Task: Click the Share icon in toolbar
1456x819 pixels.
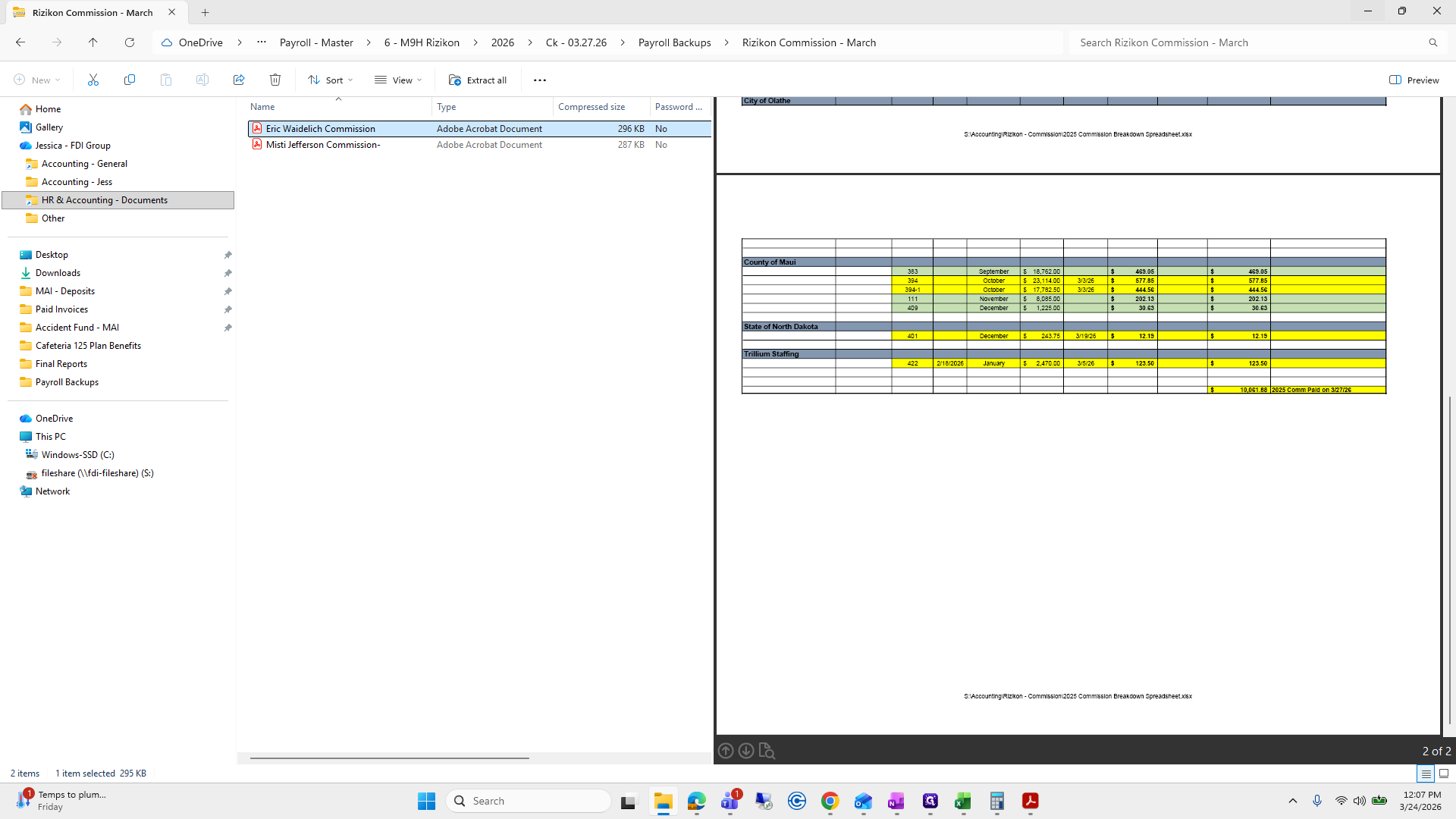Action: [239, 80]
